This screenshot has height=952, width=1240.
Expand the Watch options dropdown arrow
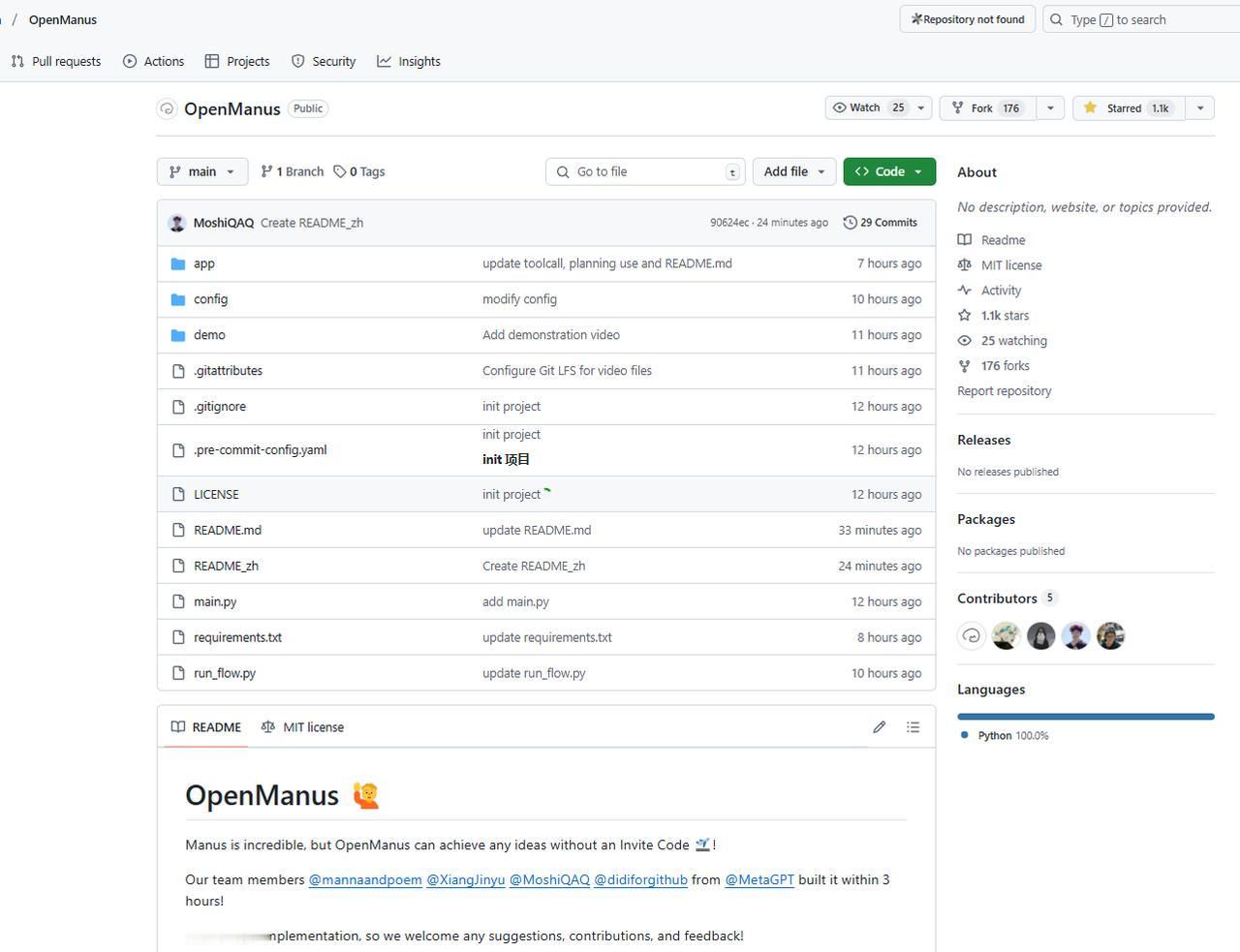tap(922, 107)
